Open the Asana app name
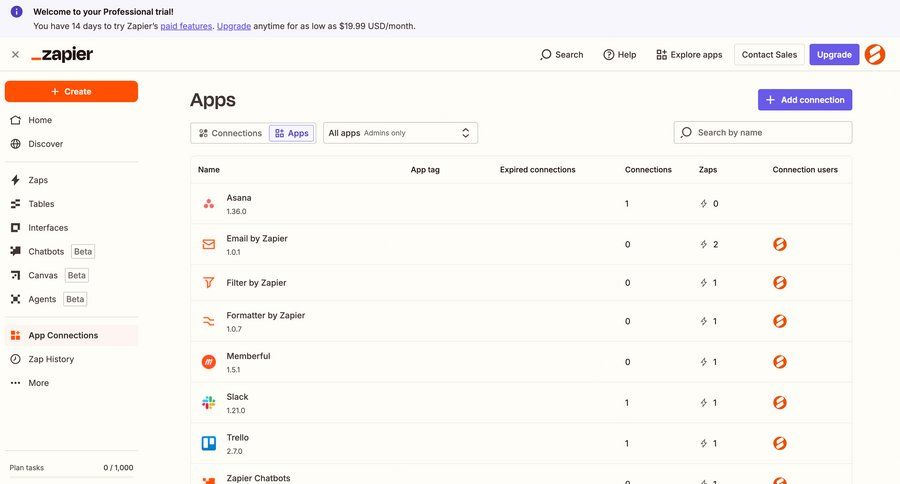 239,198
